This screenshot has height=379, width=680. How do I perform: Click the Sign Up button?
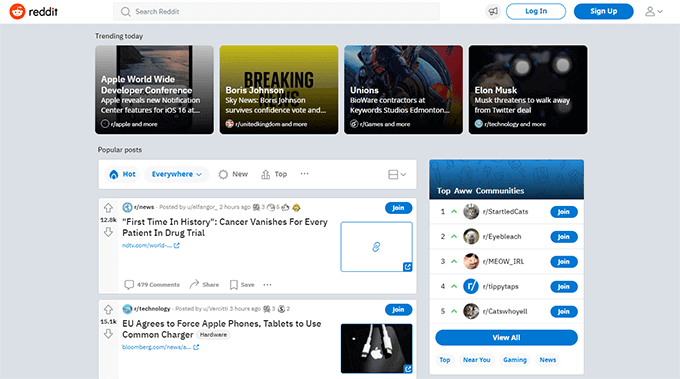click(x=603, y=11)
